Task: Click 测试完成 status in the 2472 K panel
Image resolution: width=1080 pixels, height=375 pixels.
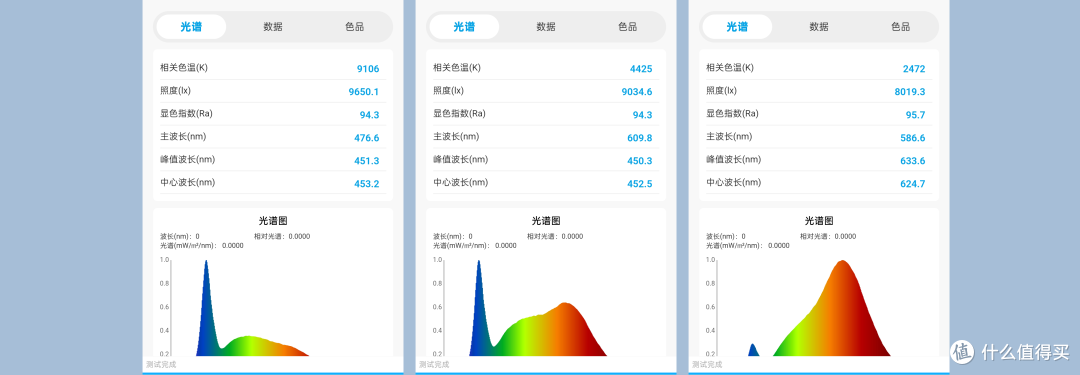Action: tap(707, 365)
